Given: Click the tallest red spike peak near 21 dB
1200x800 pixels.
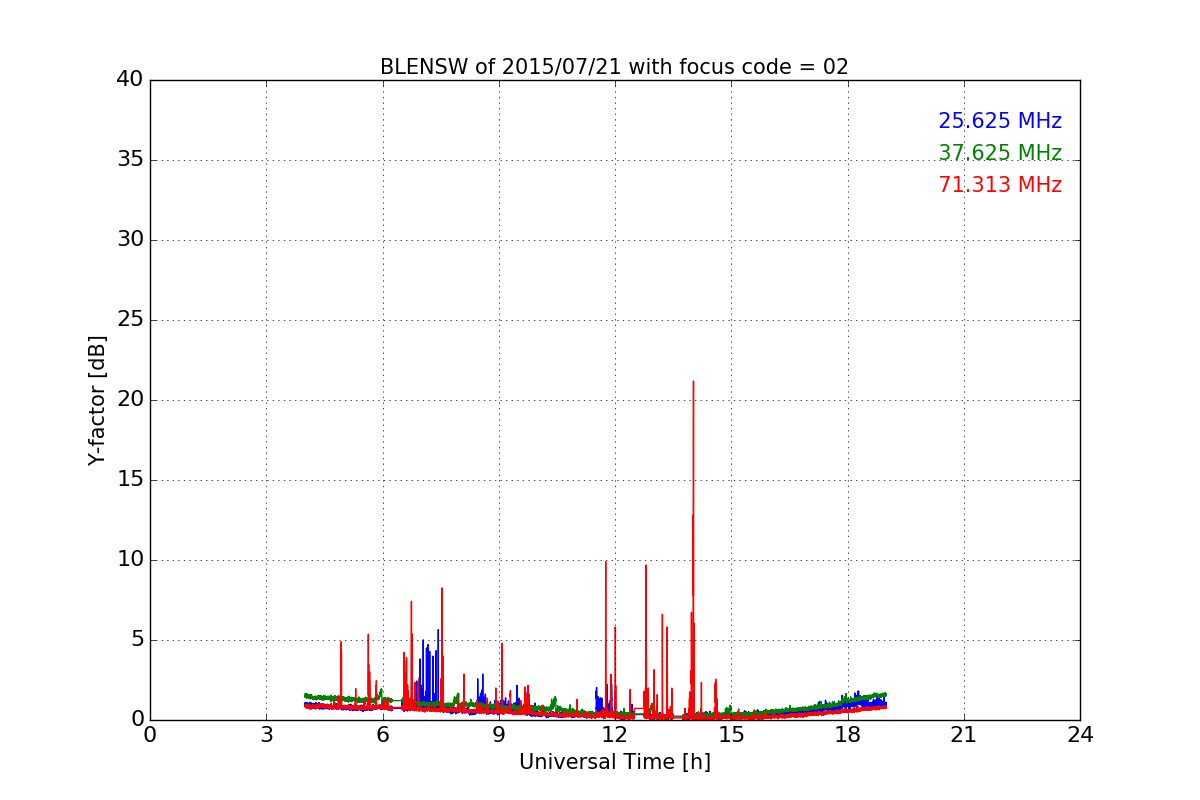Looking at the screenshot, I should (693, 382).
